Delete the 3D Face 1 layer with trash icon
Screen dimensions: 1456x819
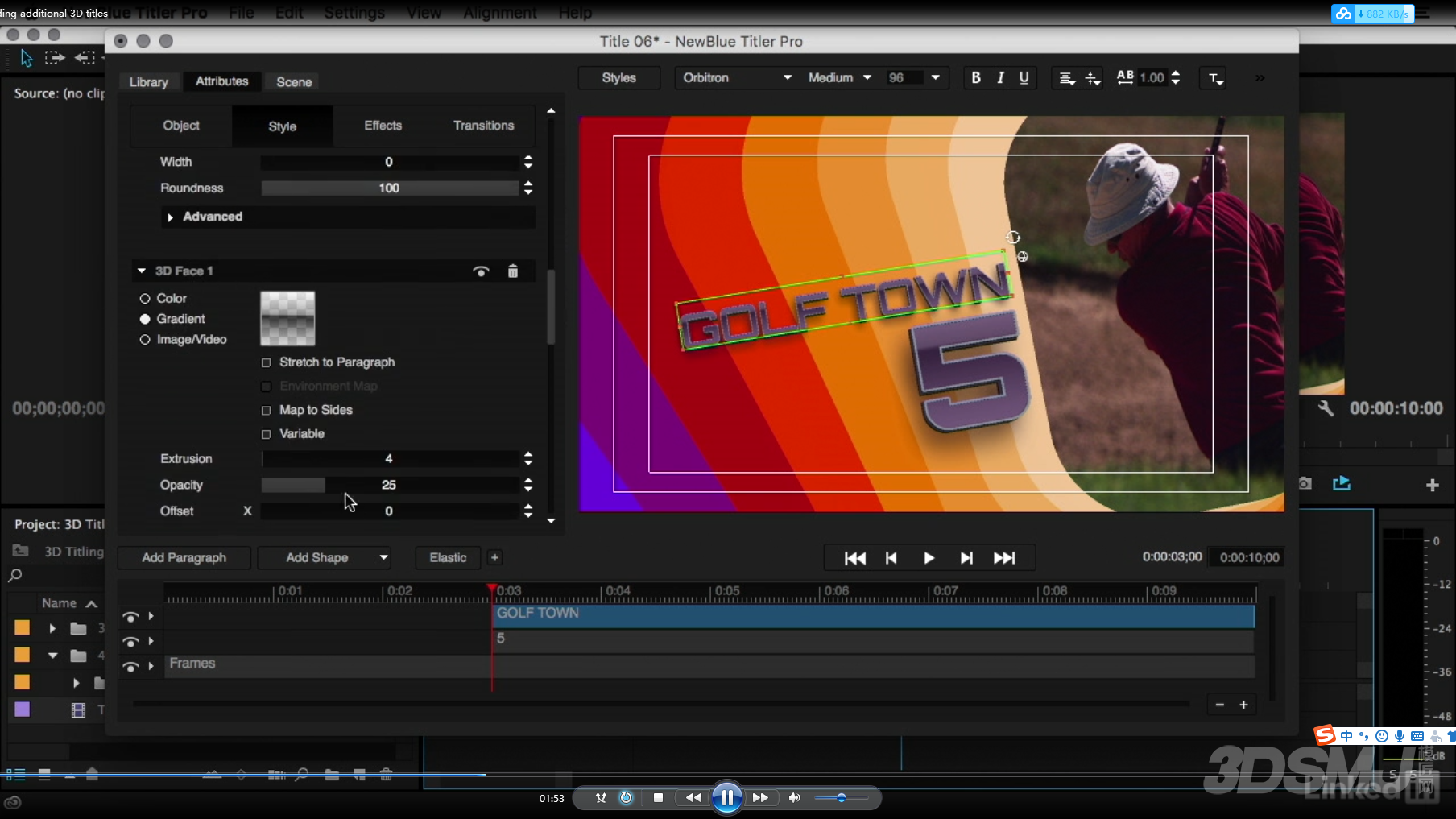[x=513, y=271]
